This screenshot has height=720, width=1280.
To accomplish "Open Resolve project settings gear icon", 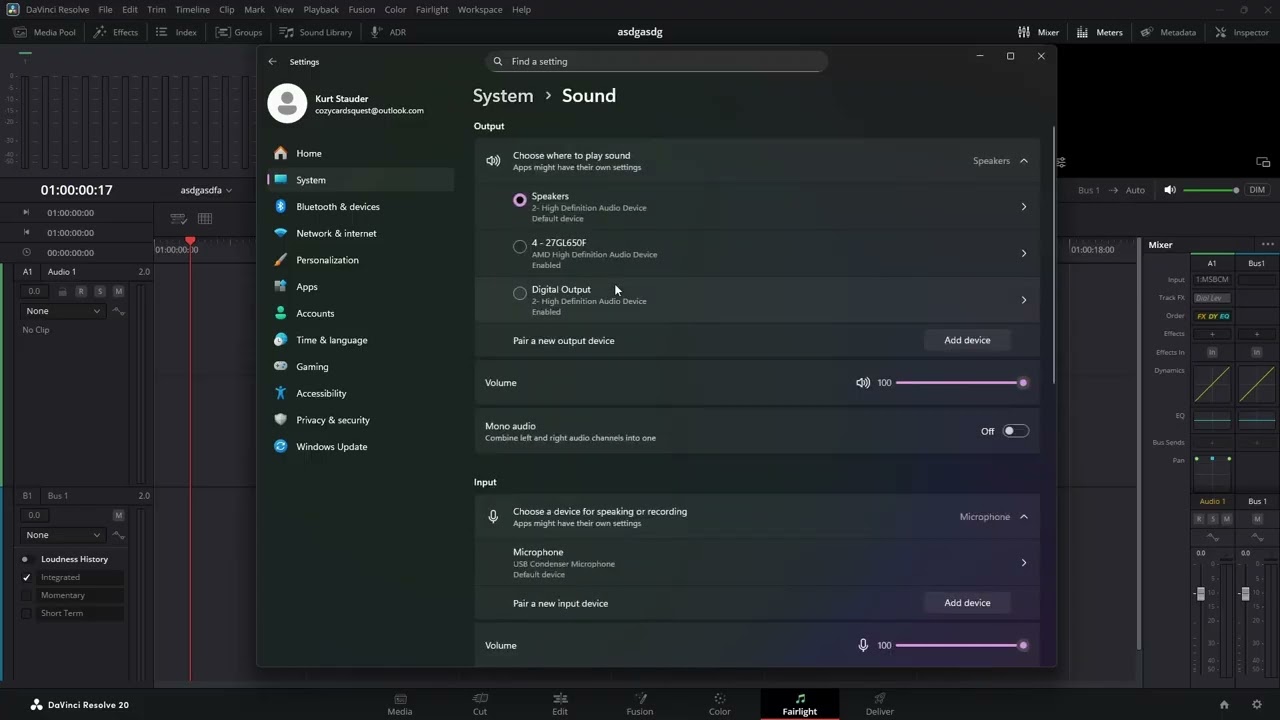I will point(1257,705).
